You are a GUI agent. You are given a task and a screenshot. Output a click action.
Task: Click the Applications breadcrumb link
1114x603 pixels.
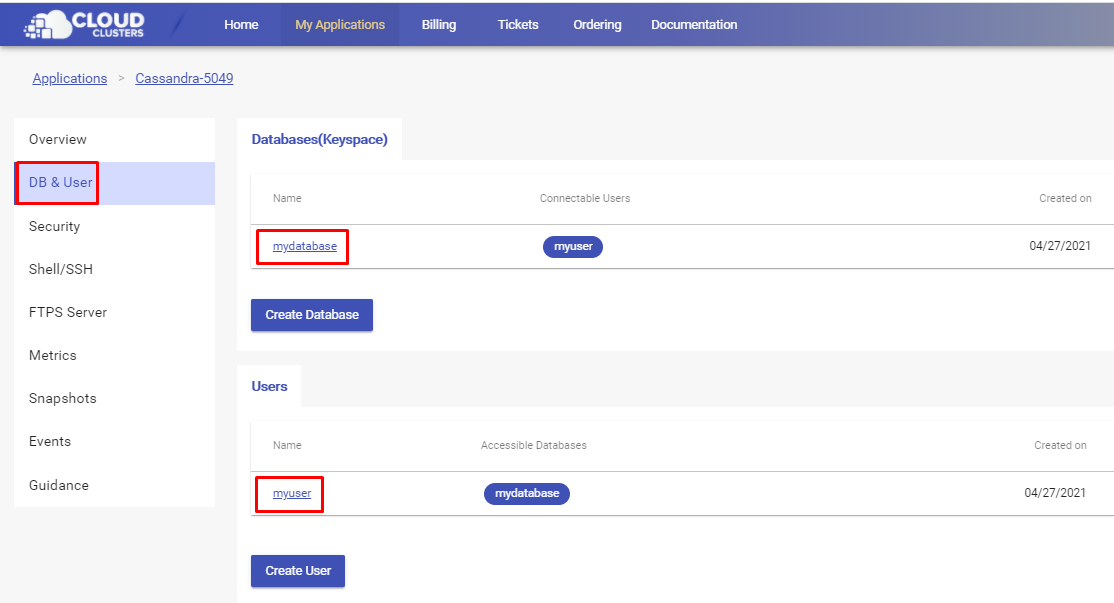[x=70, y=78]
